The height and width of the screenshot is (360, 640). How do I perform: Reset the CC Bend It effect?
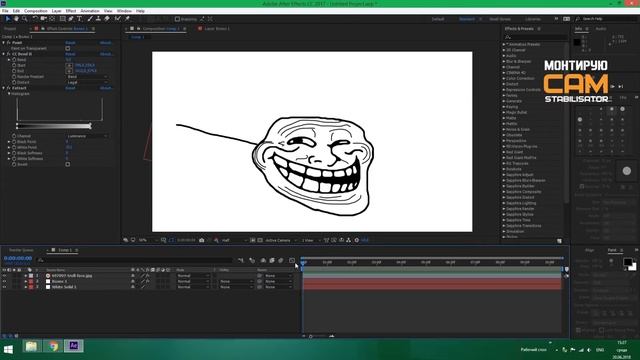(x=70, y=54)
